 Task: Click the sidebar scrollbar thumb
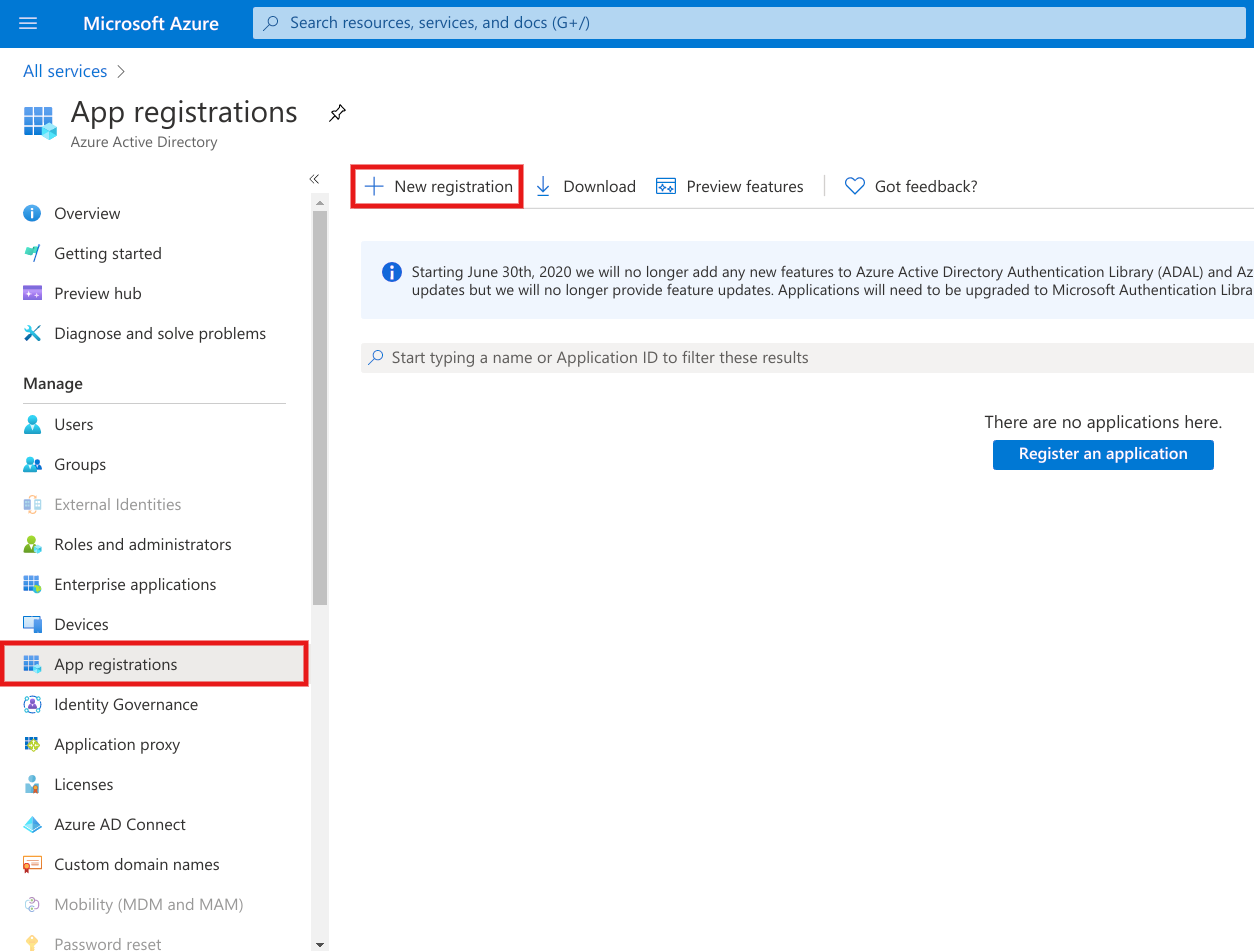[x=320, y=408]
